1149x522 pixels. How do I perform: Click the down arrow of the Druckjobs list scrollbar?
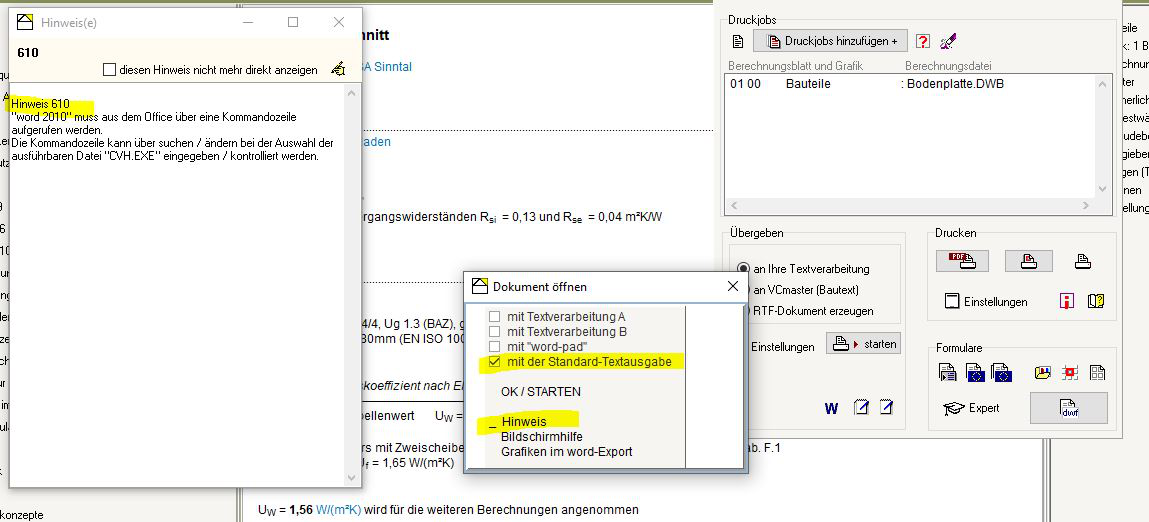(x=1102, y=188)
